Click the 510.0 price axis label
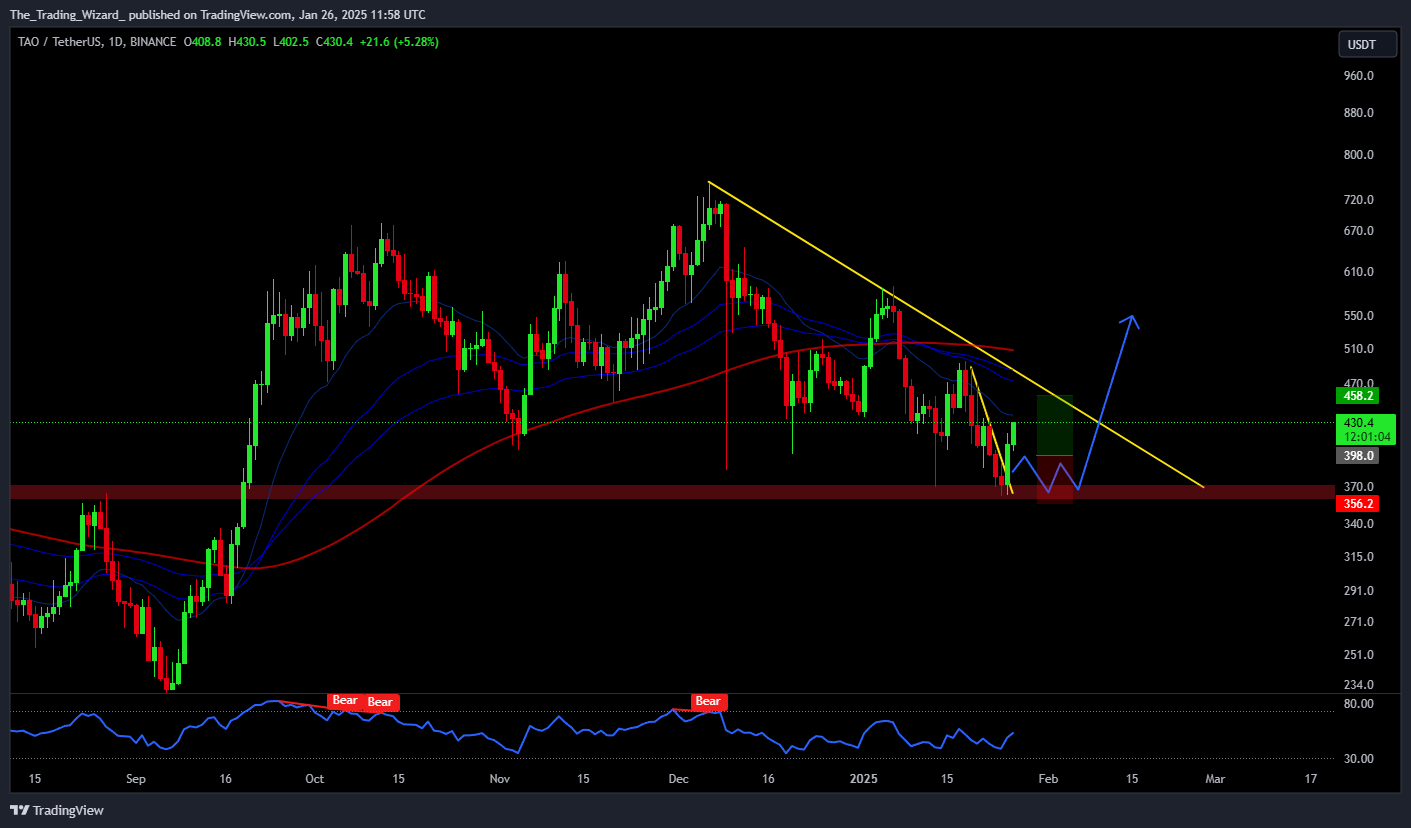The height and width of the screenshot is (828, 1411). coord(1359,349)
